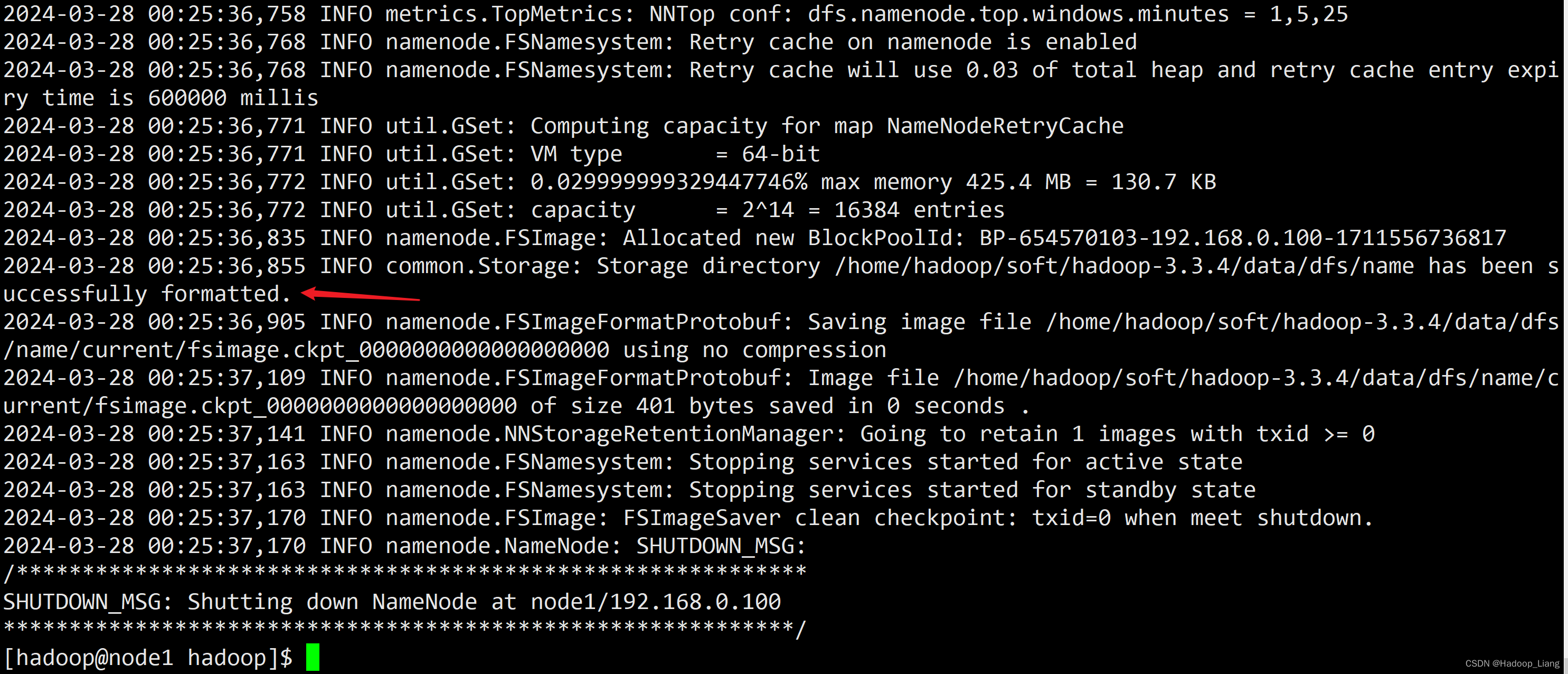Click the 'Computing capacity for map NameNodeRetryCache' text
1568x674 pixels.
point(827,126)
